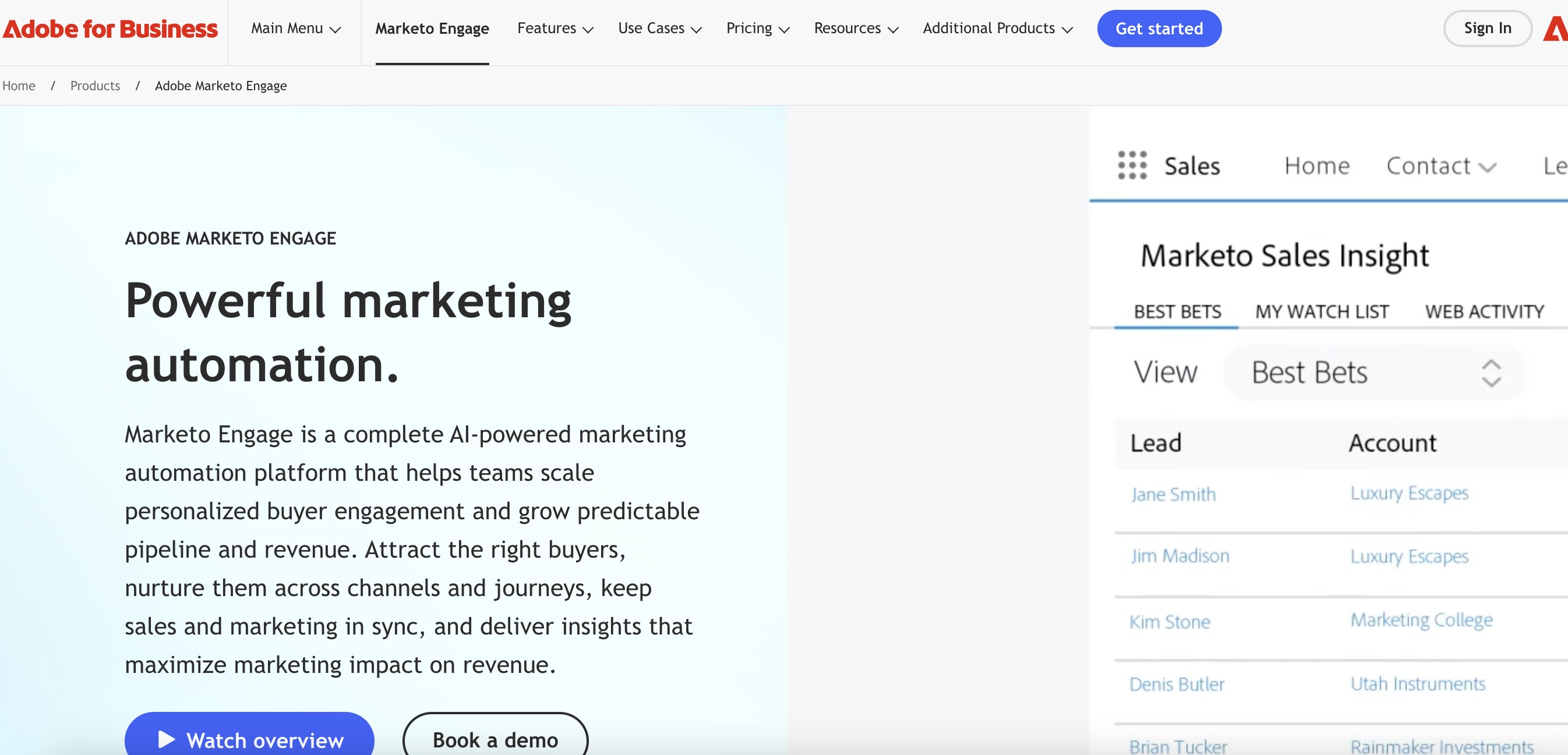Click the Sales app name label
This screenshot has width=1568, height=755.
[1192, 166]
